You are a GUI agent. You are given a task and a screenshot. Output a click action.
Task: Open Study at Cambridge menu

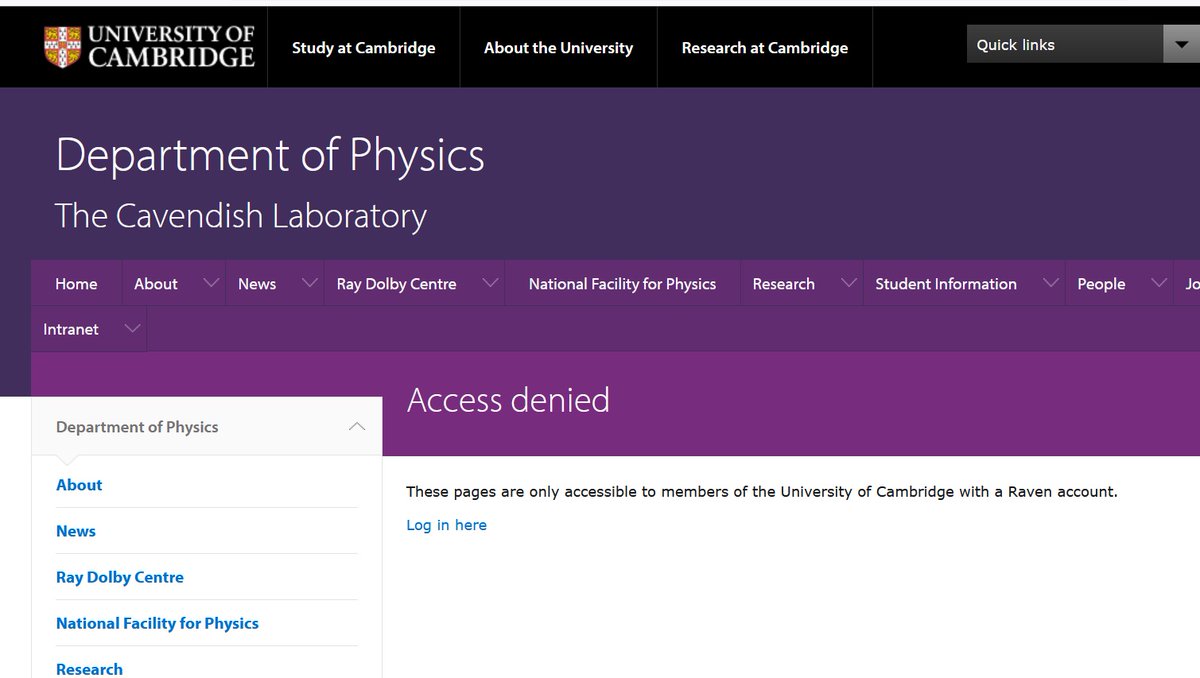[x=364, y=48]
